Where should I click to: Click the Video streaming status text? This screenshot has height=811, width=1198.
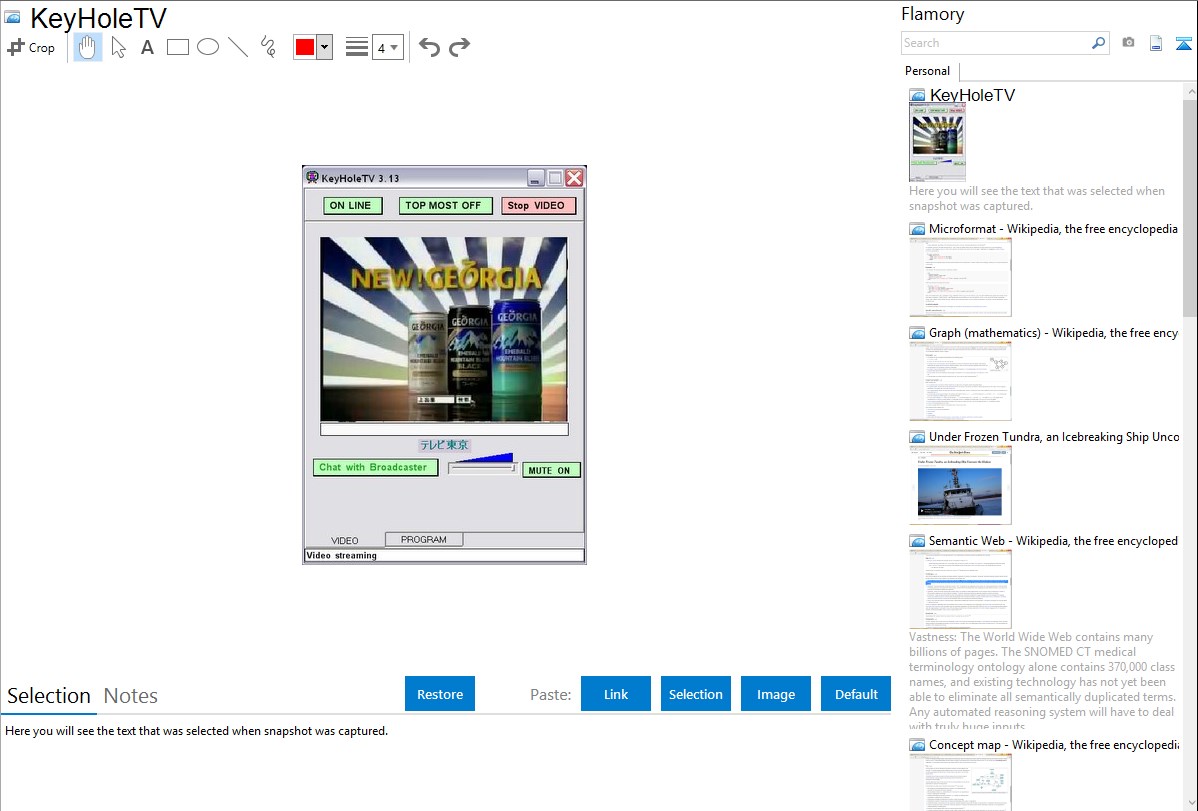(342, 556)
